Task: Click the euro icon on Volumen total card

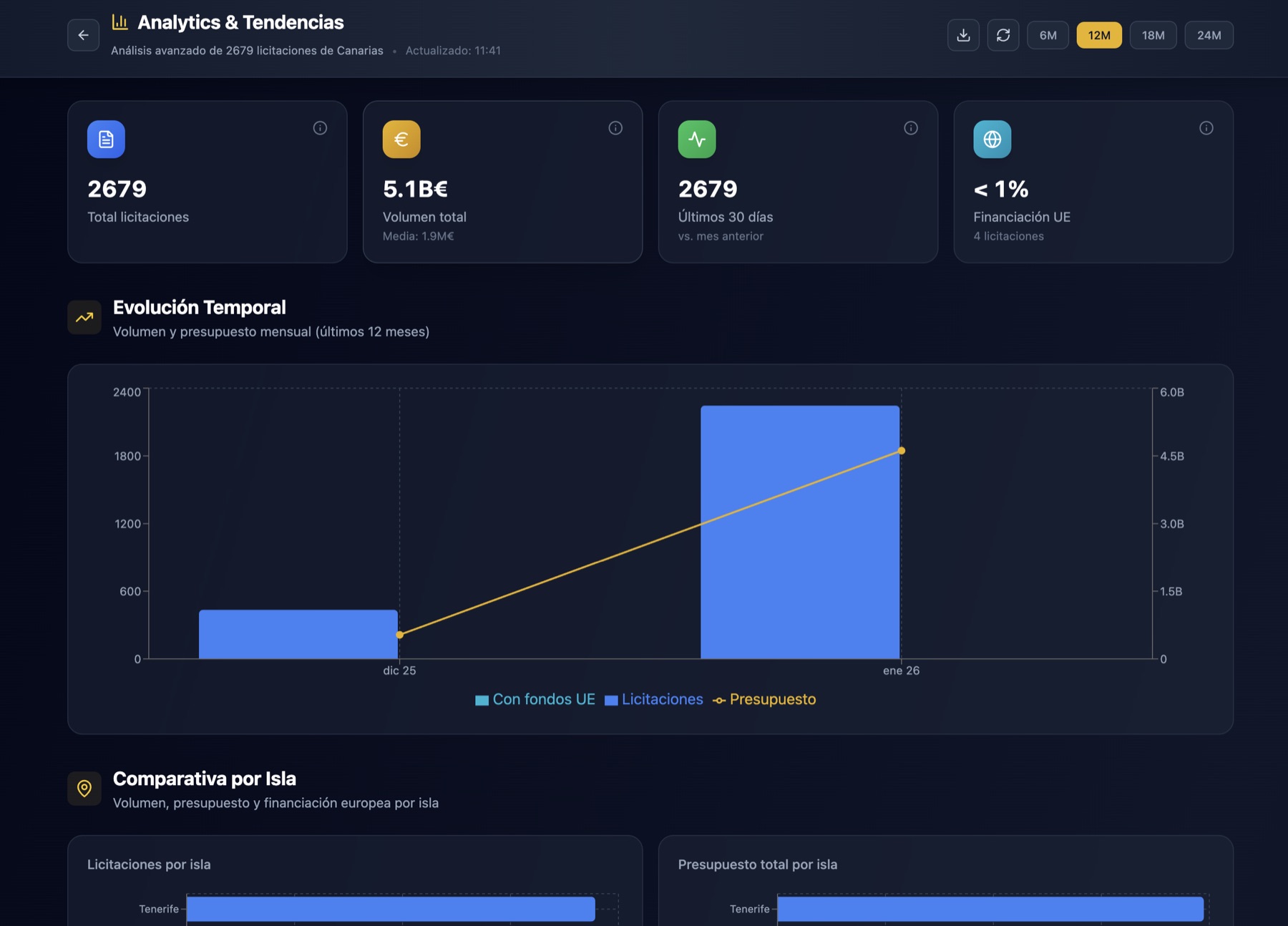Action: [x=401, y=139]
